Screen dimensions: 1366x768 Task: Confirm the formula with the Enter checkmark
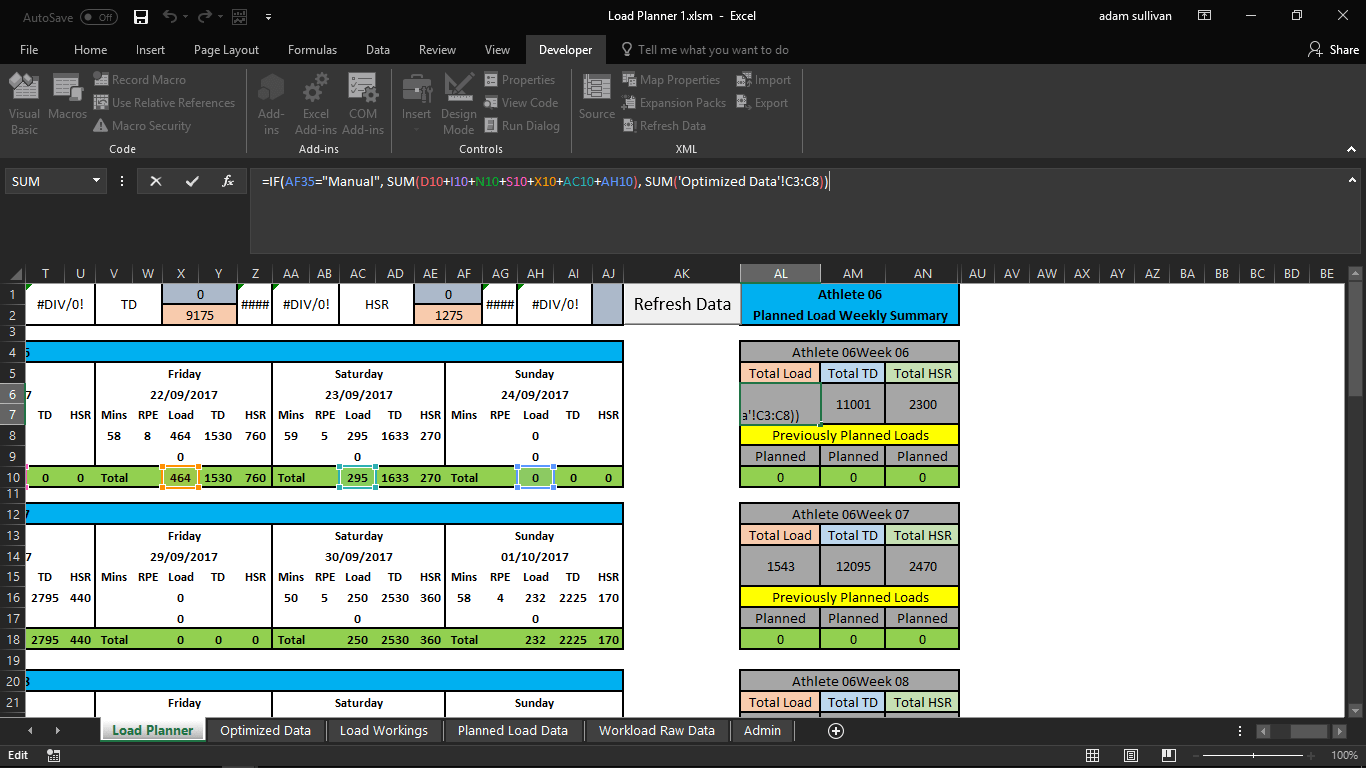coord(194,181)
